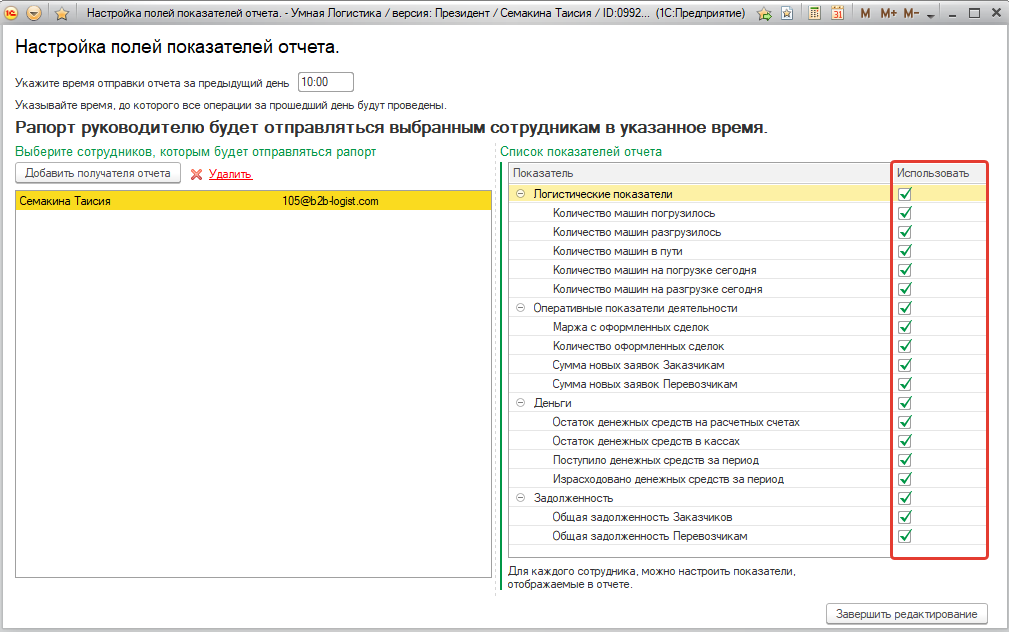Click the 1C application logo icon
1009x632 pixels.
click(x=12, y=13)
